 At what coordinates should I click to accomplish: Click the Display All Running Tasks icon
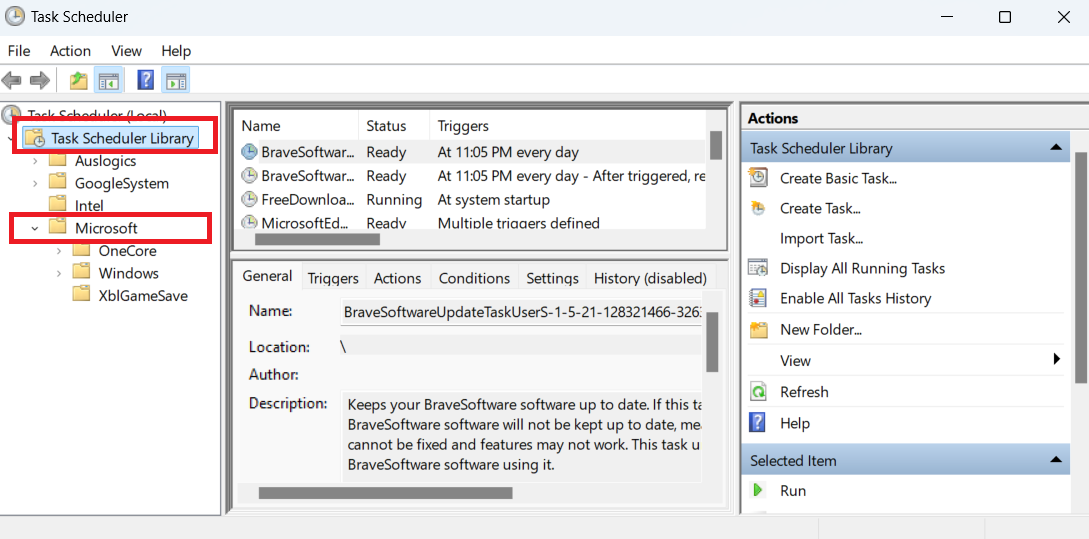(x=758, y=267)
